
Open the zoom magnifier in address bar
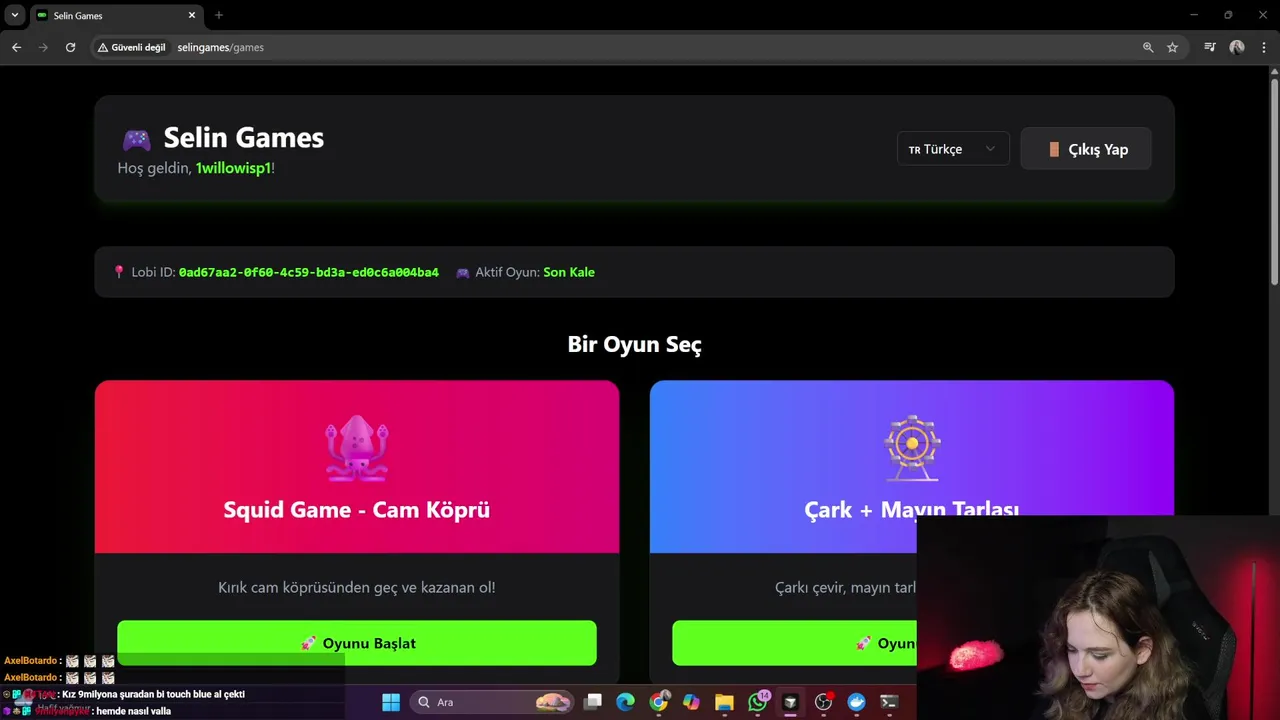click(x=1148, y=47)
